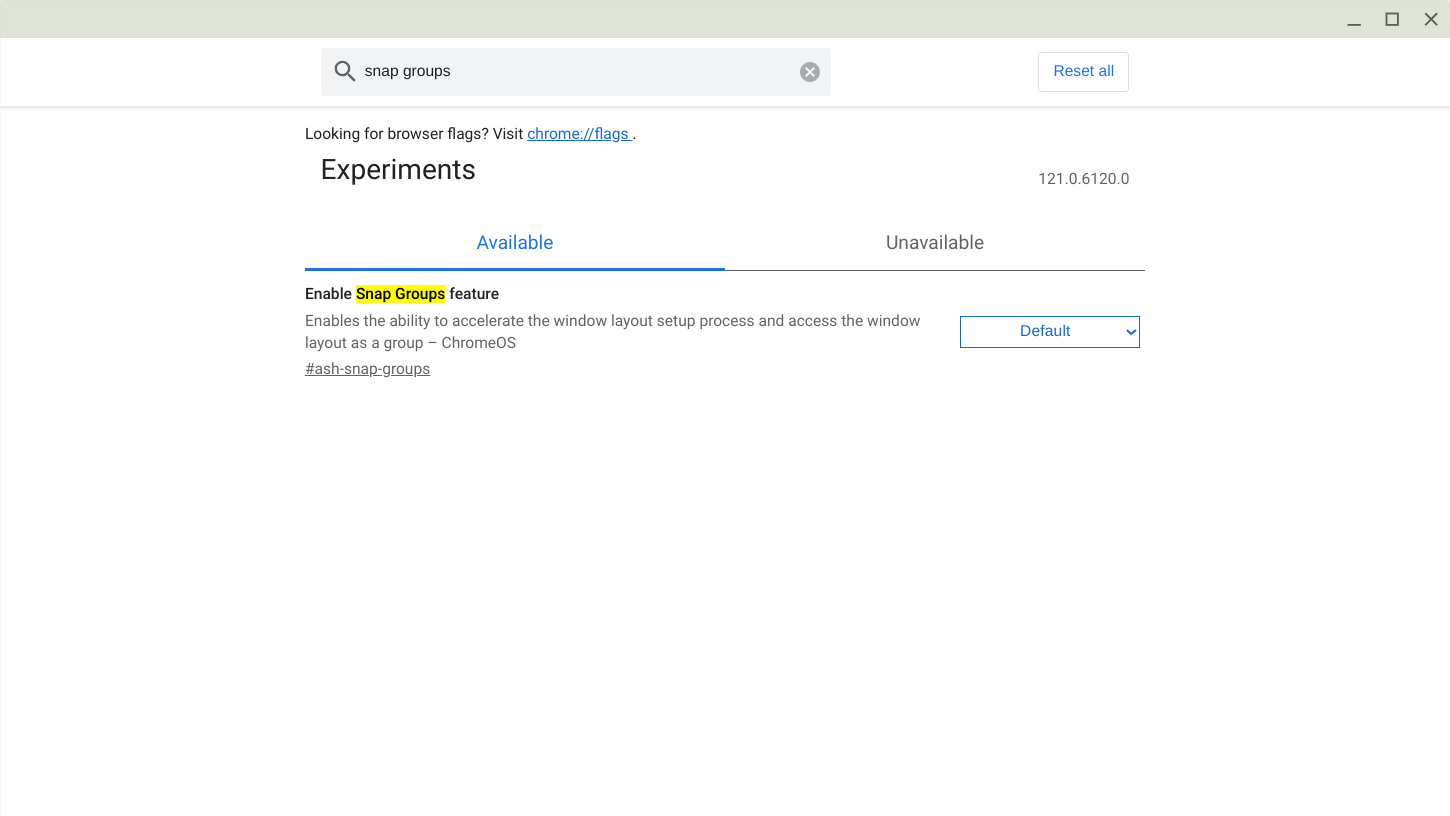Select the Available experiments tab

pos(514,242)
